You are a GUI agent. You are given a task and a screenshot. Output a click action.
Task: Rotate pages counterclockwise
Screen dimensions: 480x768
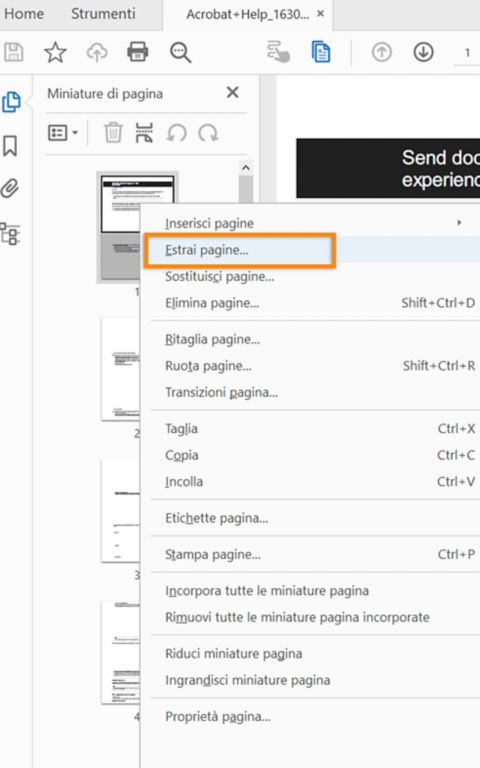[177, 133]
